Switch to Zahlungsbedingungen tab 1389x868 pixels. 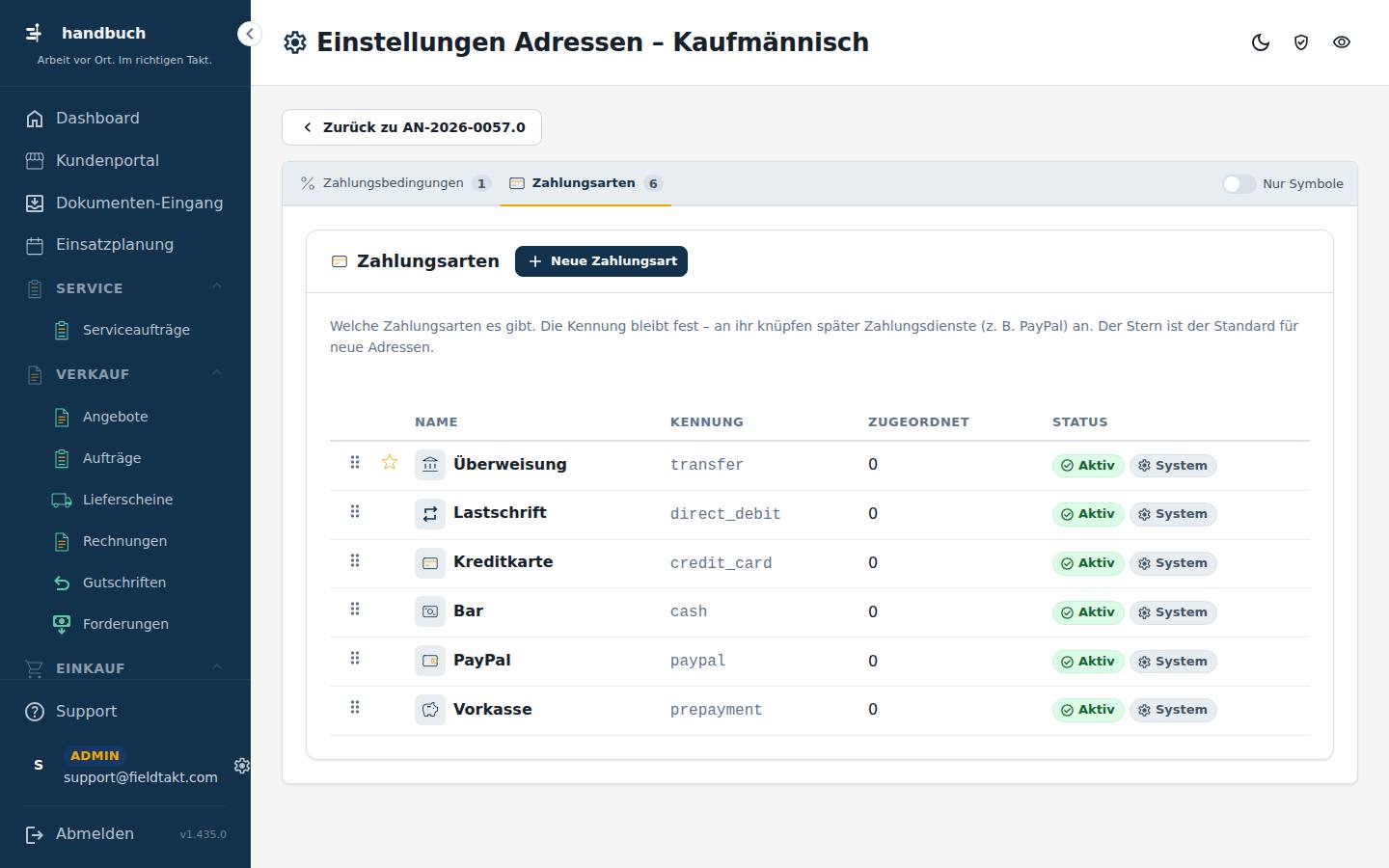click(x=395, y=183)
